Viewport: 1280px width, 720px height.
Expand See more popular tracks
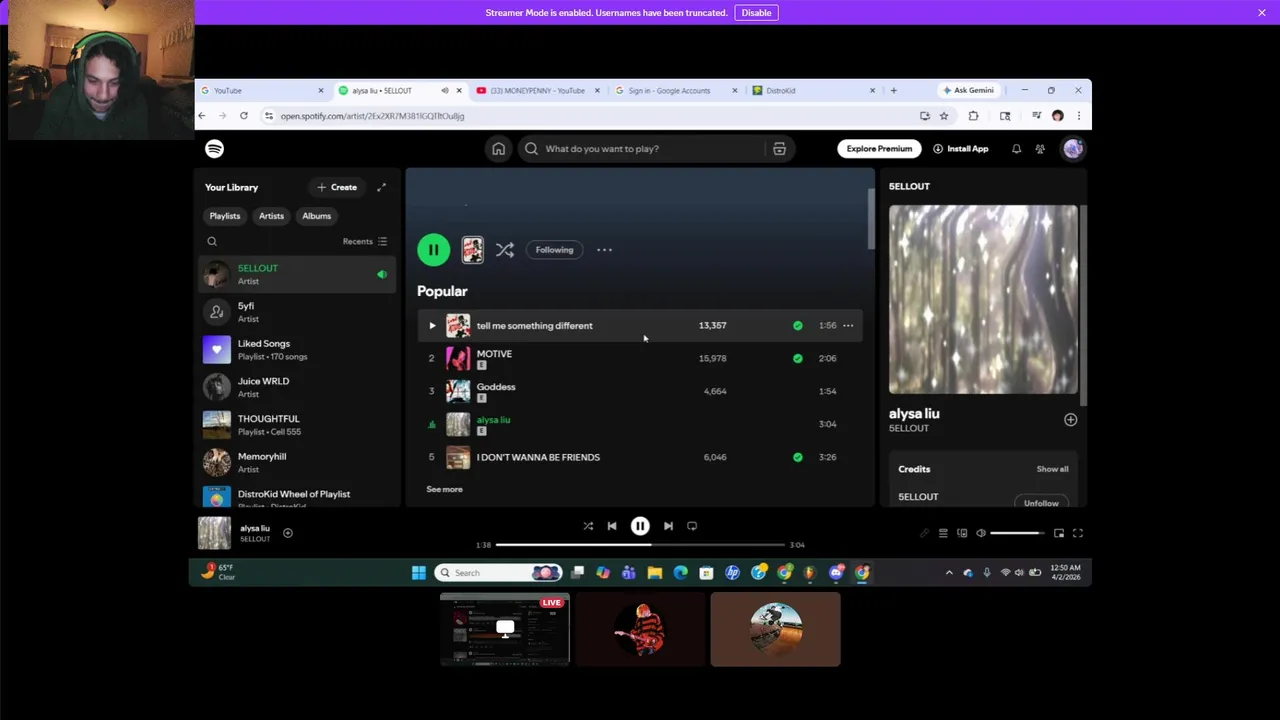[x=444, y=489]
